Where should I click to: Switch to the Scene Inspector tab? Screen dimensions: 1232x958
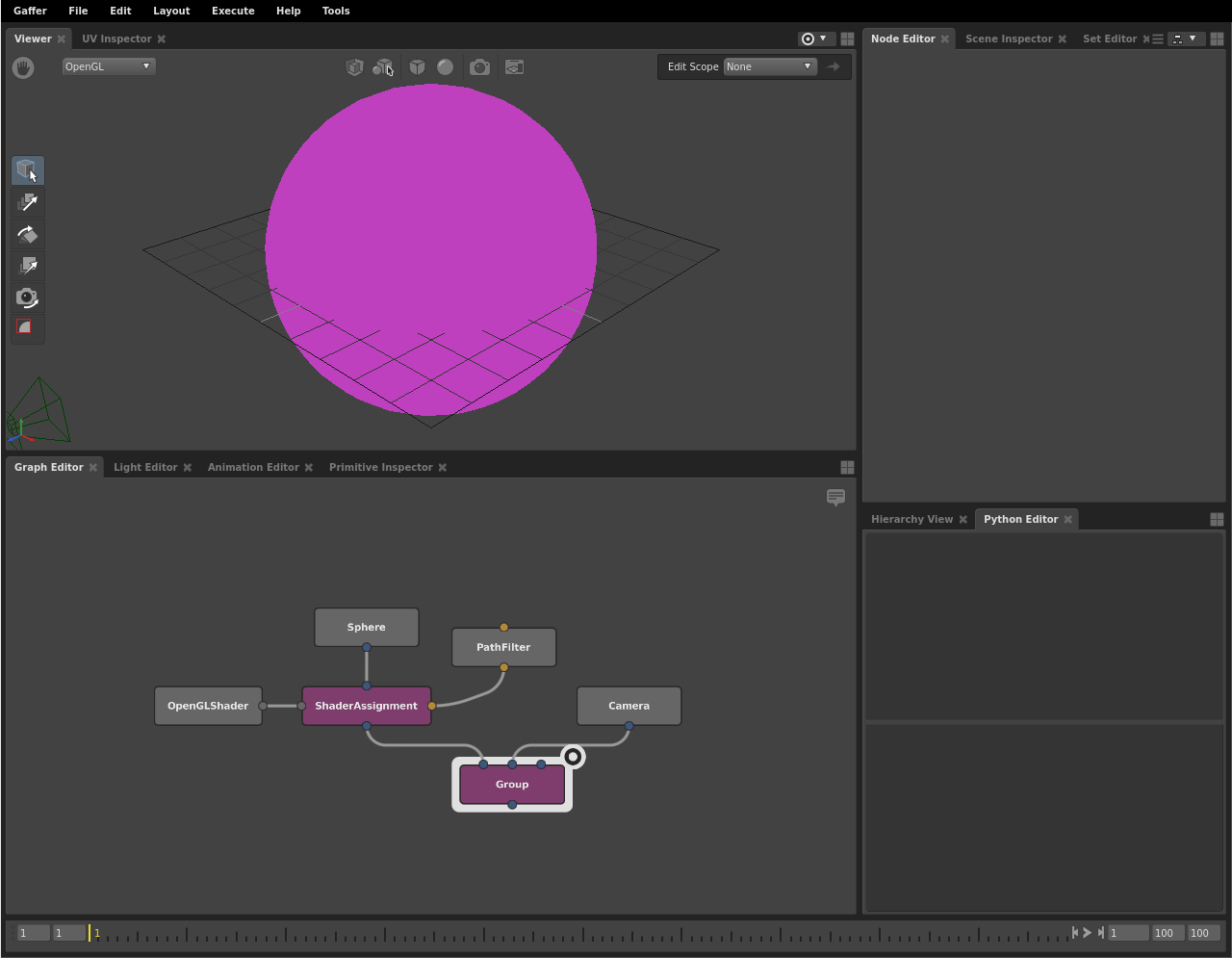[1008, 39]
